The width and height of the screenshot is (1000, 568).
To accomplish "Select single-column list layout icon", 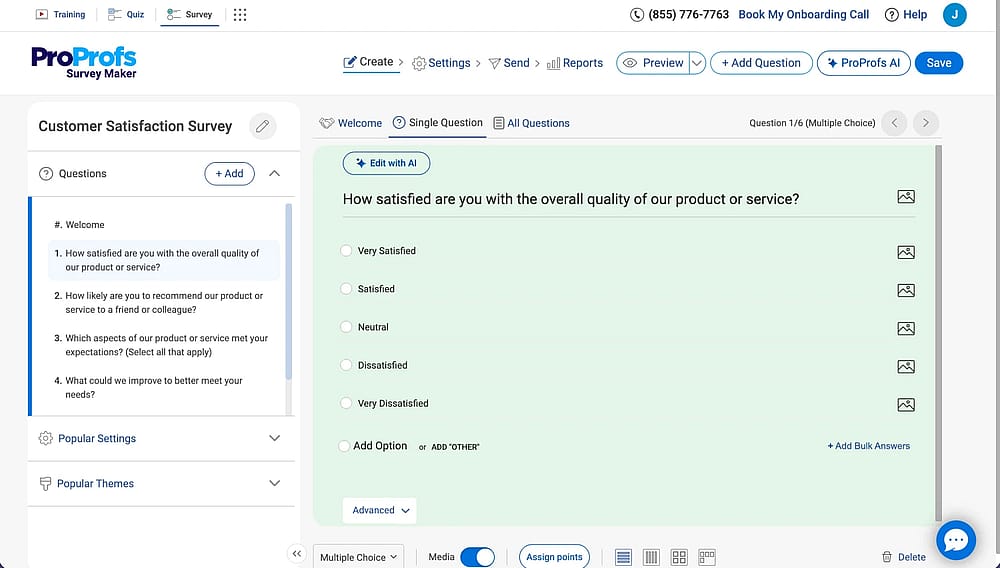I will [623, 557].
